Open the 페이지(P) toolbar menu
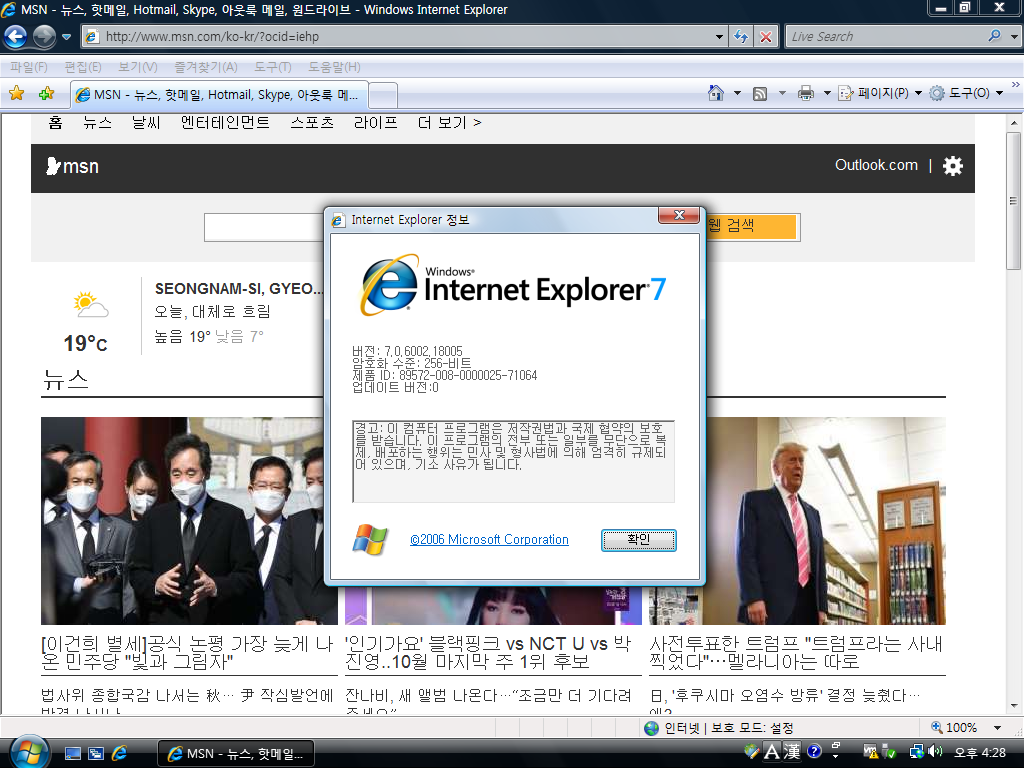The height and width of the screenshot is (768, 1024). click(x=880, y=93)
